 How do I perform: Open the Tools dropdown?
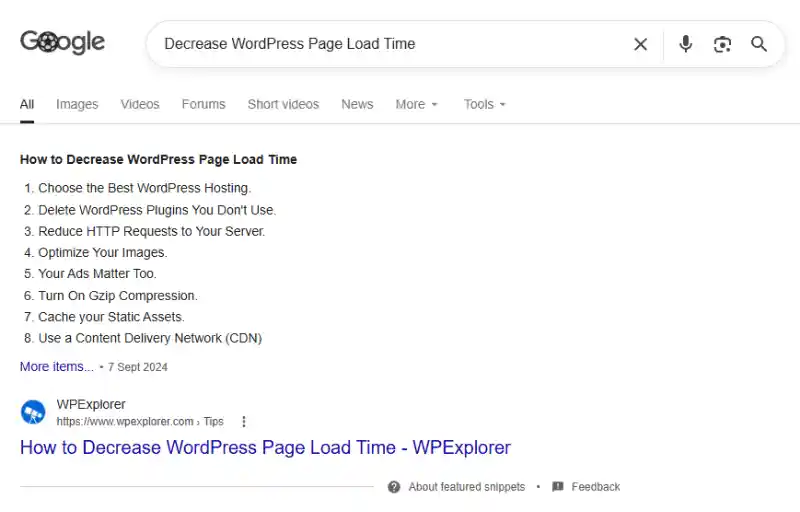[x=484, y=105]
